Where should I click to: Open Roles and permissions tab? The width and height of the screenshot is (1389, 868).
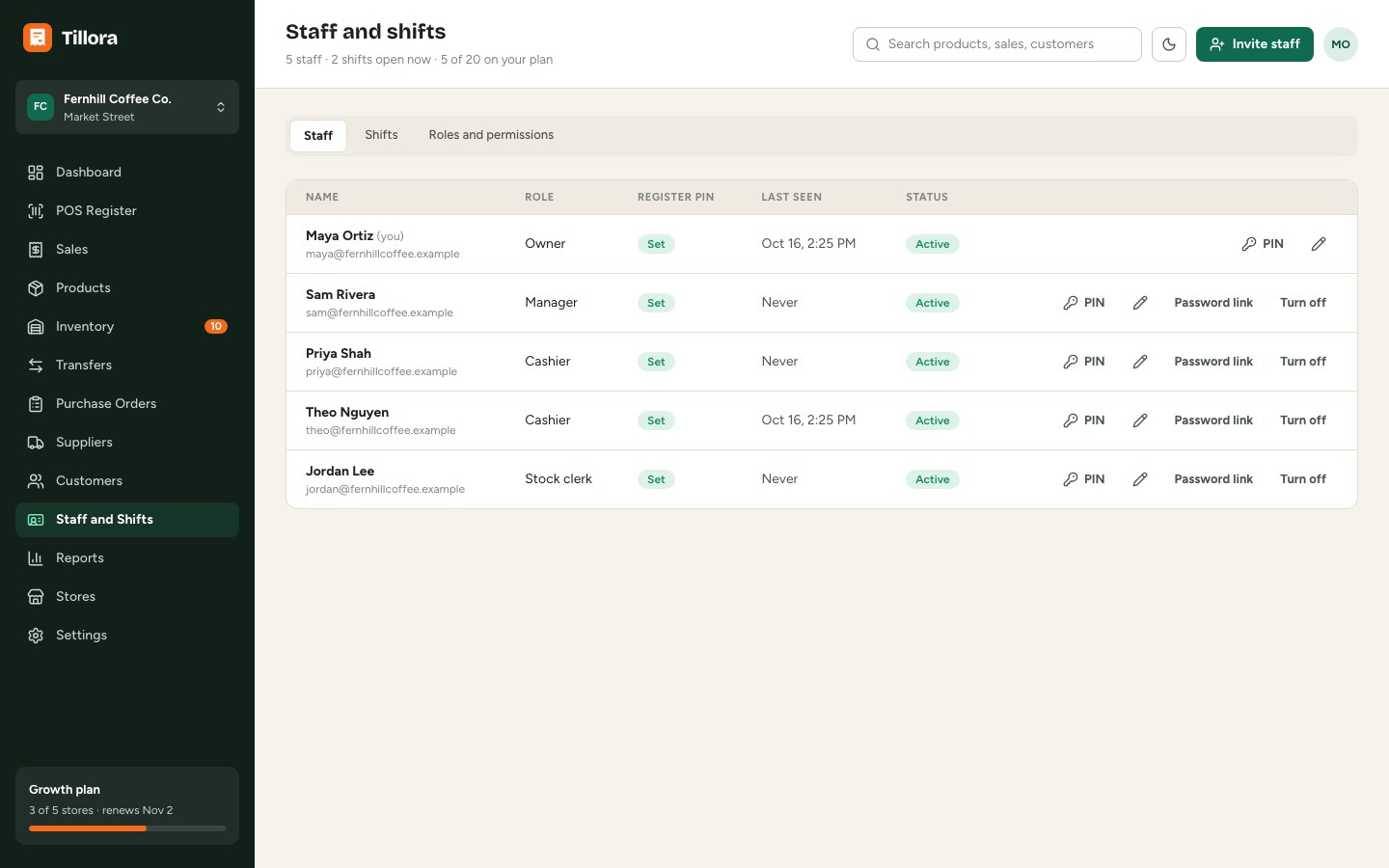(491, 135)
